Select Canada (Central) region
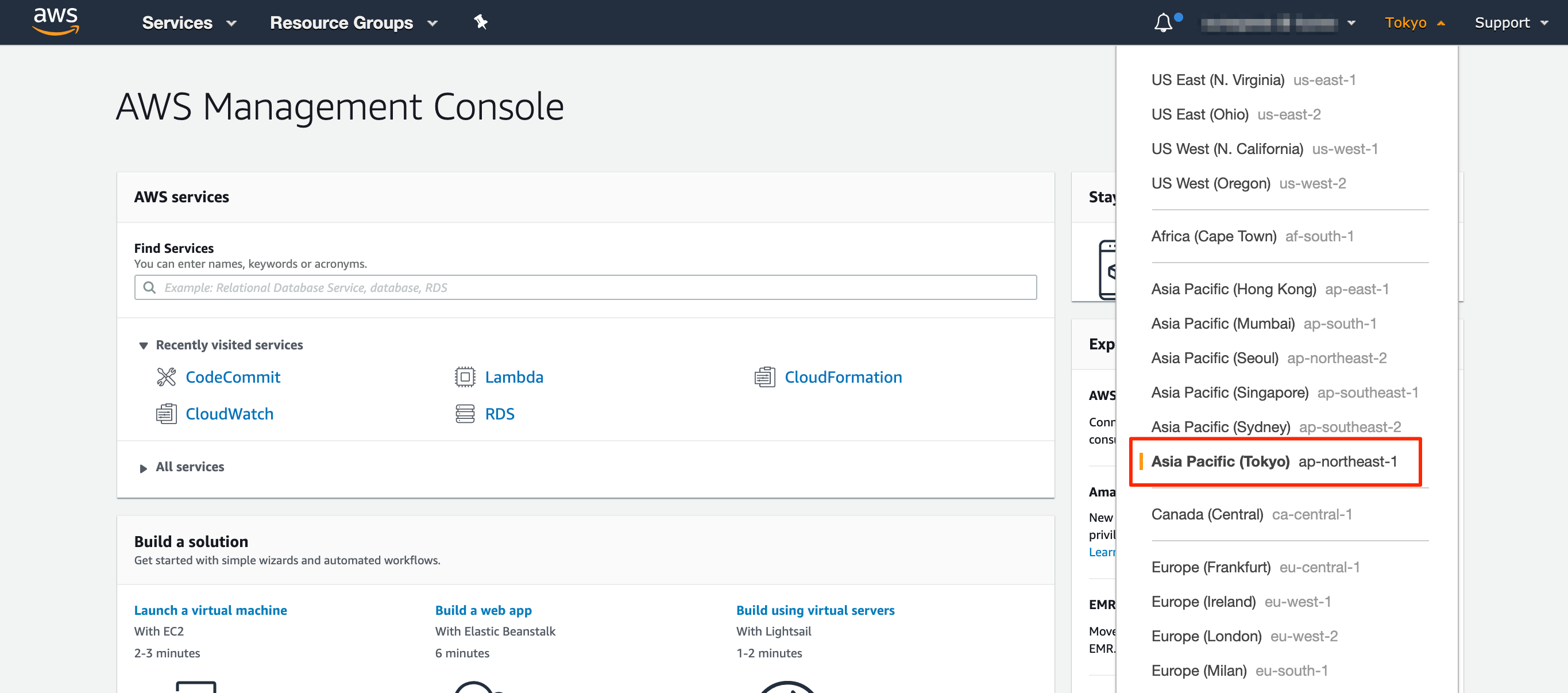The image size is (1568, 693). [1252, 514]
